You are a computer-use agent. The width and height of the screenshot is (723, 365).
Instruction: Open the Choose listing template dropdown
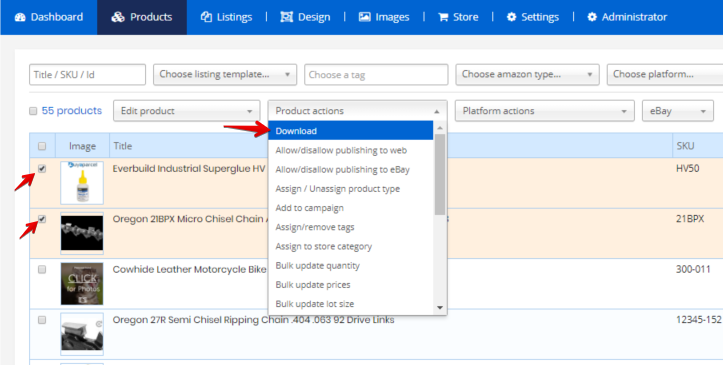click(225, 75)
